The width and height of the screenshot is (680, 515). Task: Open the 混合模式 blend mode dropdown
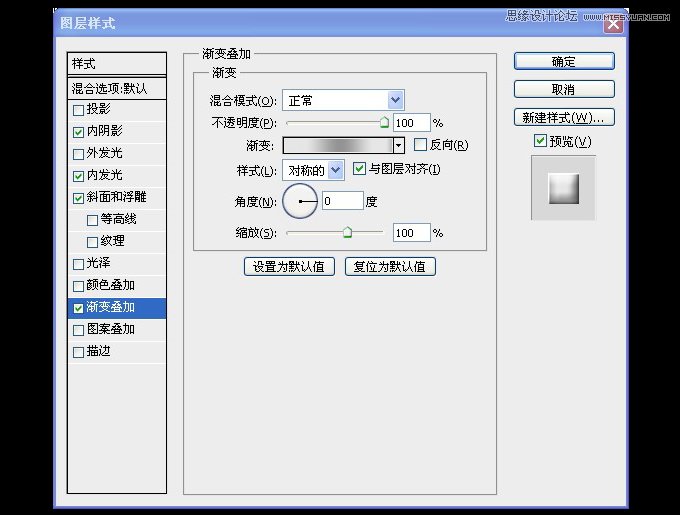tap(395, 100)
